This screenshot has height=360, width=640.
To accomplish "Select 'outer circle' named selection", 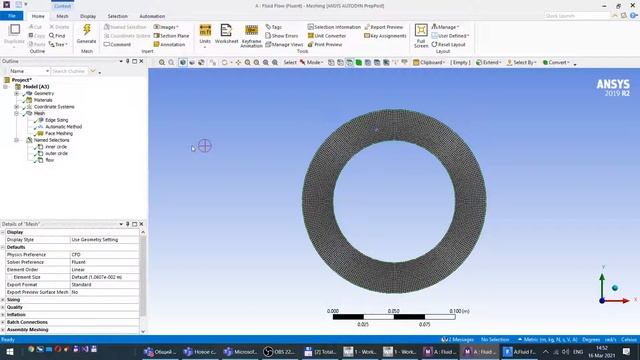I will point(56,153).
